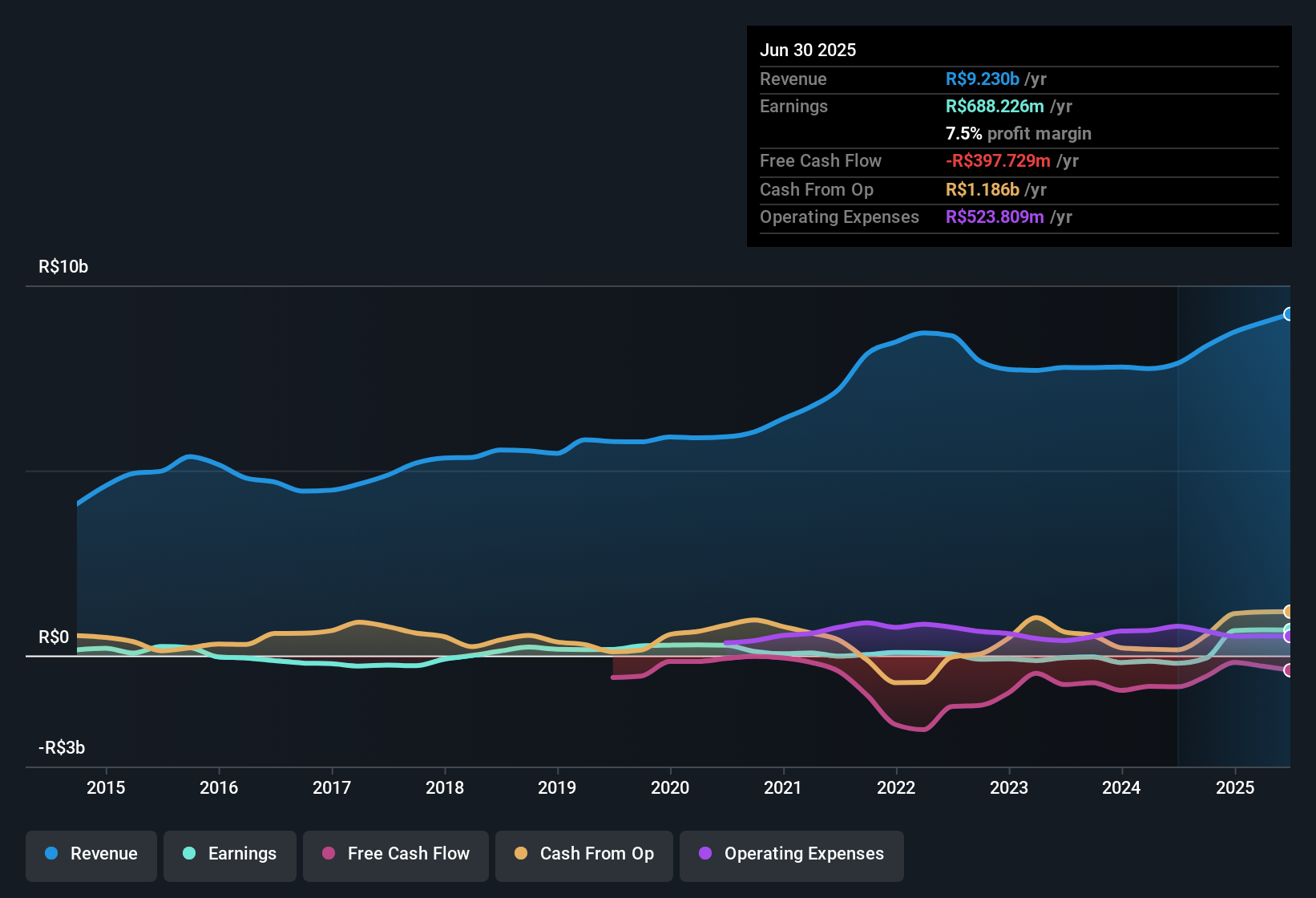Select the 2020 label on the time axis
Image resolution: width=1316 pixels, height=898 pixels.
tap(671, 788)
